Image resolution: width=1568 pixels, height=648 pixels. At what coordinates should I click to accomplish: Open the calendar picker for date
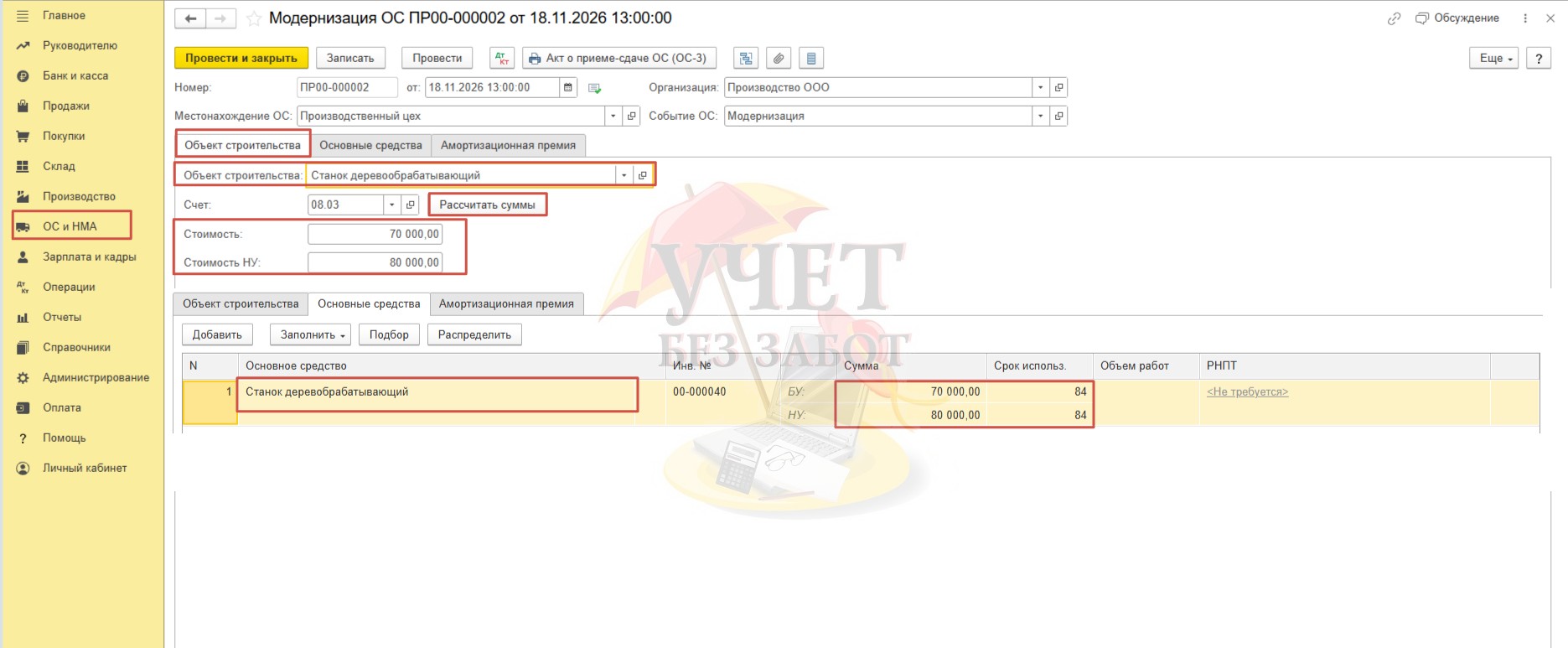click(568, 87)
